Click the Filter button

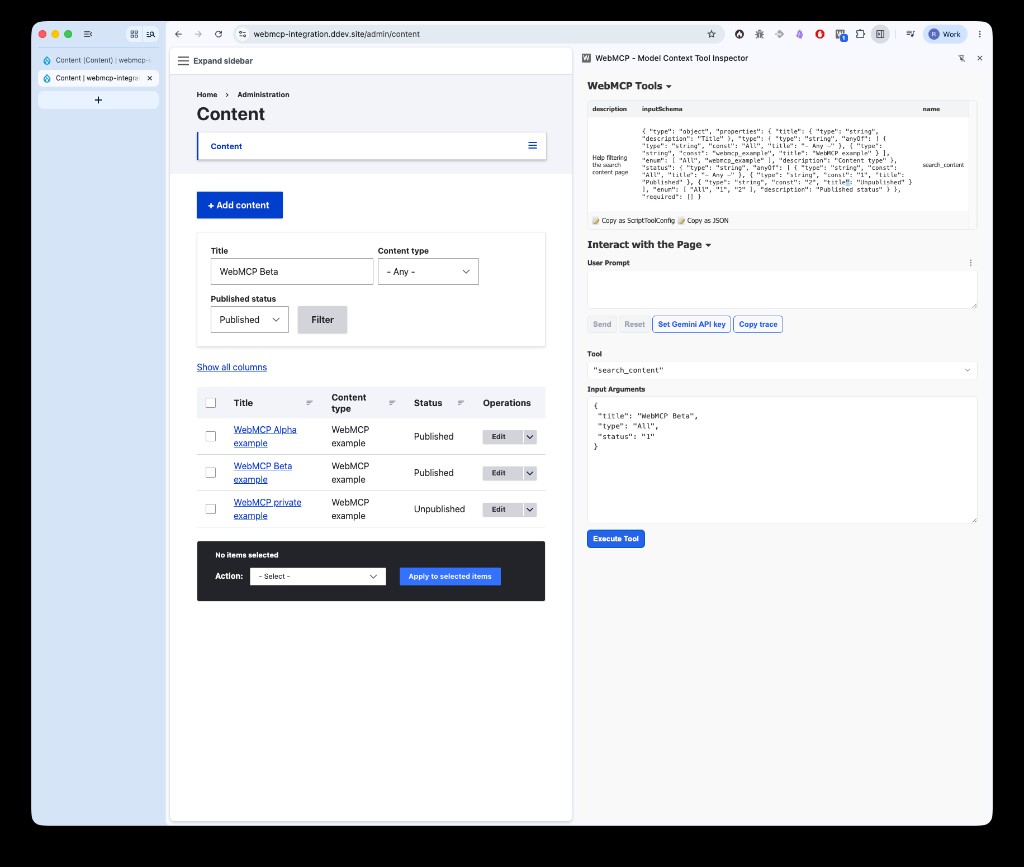(x=322, y=320)
